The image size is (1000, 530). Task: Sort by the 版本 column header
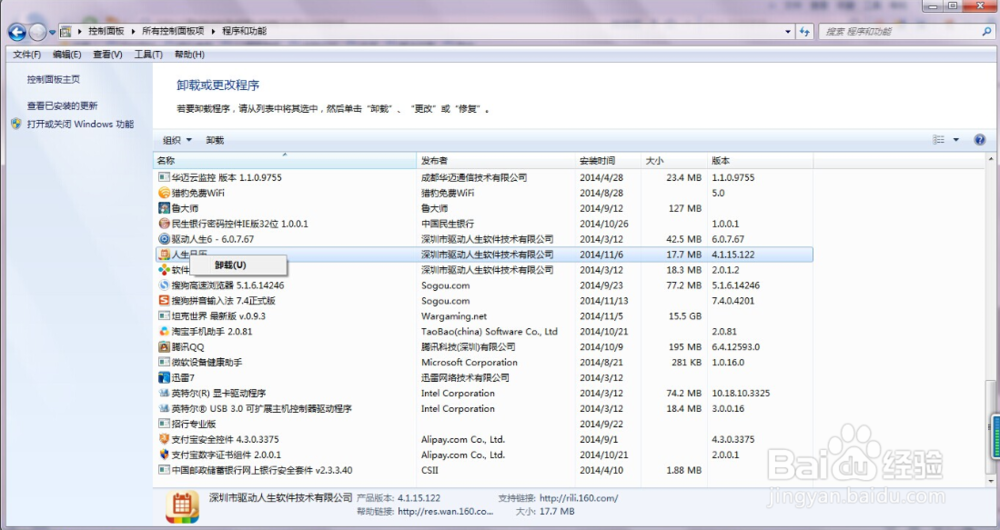coord(760,161)
